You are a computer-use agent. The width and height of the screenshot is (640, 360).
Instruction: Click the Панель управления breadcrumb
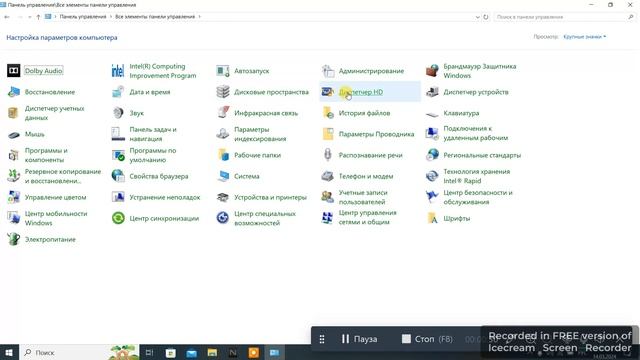[83, 17]
